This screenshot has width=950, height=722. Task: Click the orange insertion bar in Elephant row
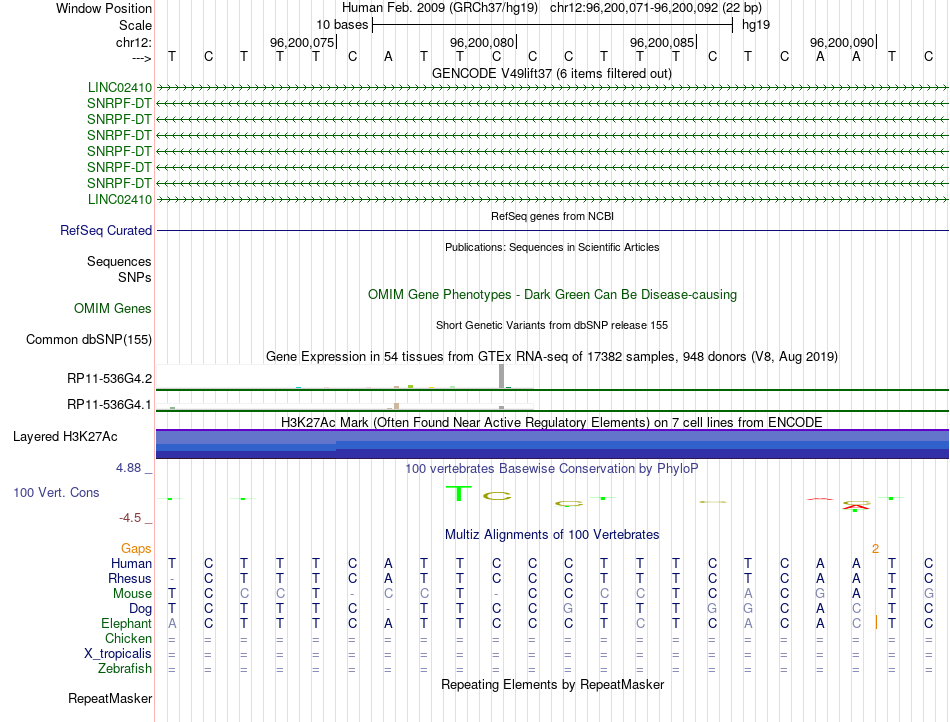pyautogui.click(x=876, y=623)
